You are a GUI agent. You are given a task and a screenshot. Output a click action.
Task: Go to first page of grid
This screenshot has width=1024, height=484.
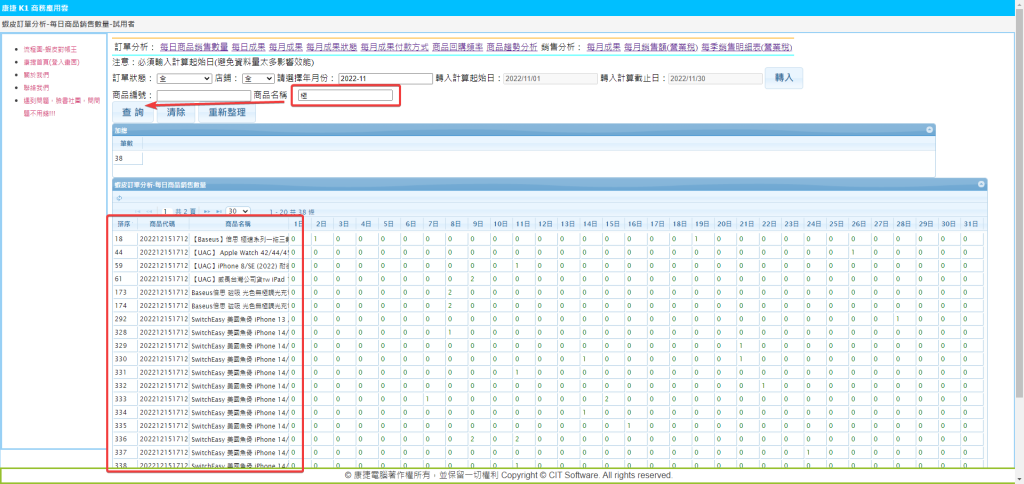tap(136, 212)
